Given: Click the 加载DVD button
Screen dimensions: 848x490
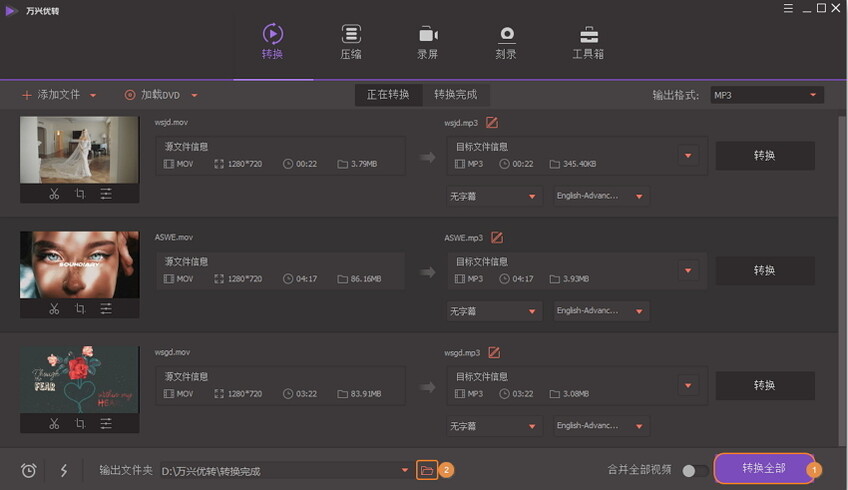Looking at the screenshot, I should [x=153, y=95].
